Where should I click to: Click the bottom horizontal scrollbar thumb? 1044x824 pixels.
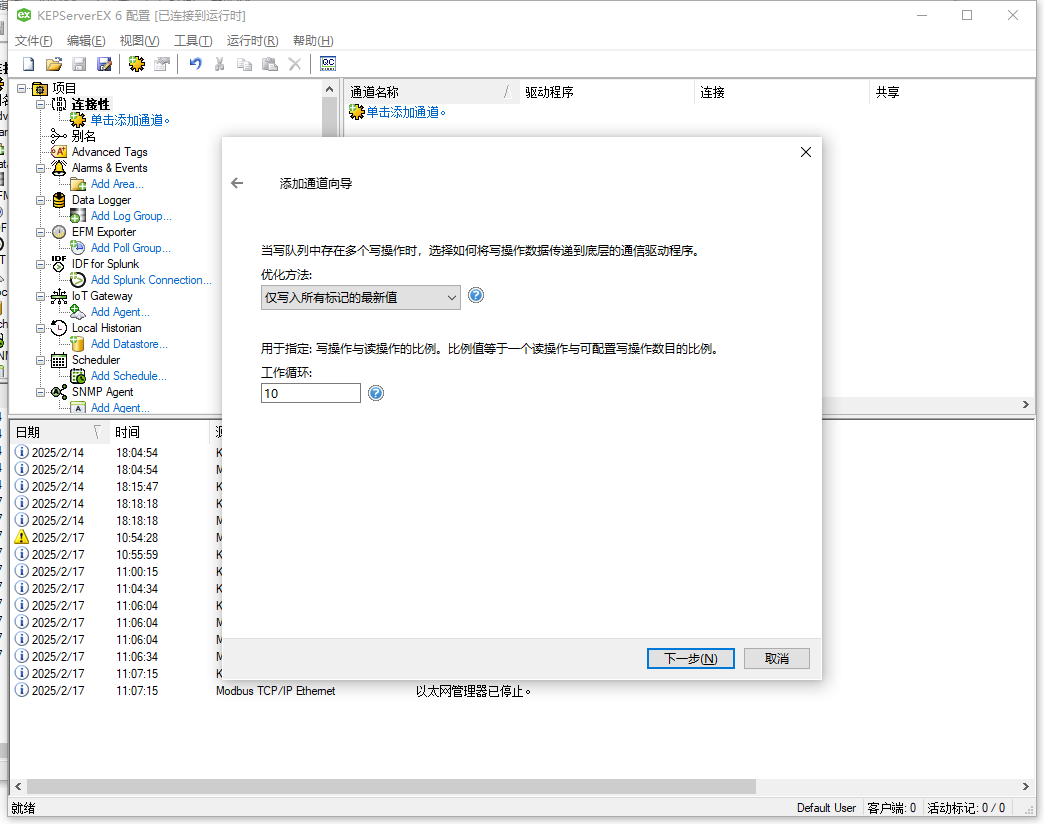[392, 787]
